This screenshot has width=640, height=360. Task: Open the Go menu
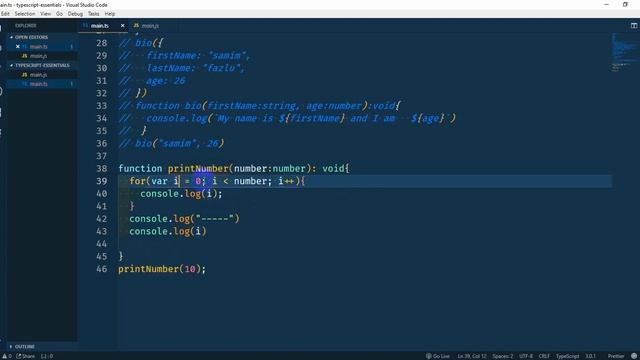(x=59, y=14)
